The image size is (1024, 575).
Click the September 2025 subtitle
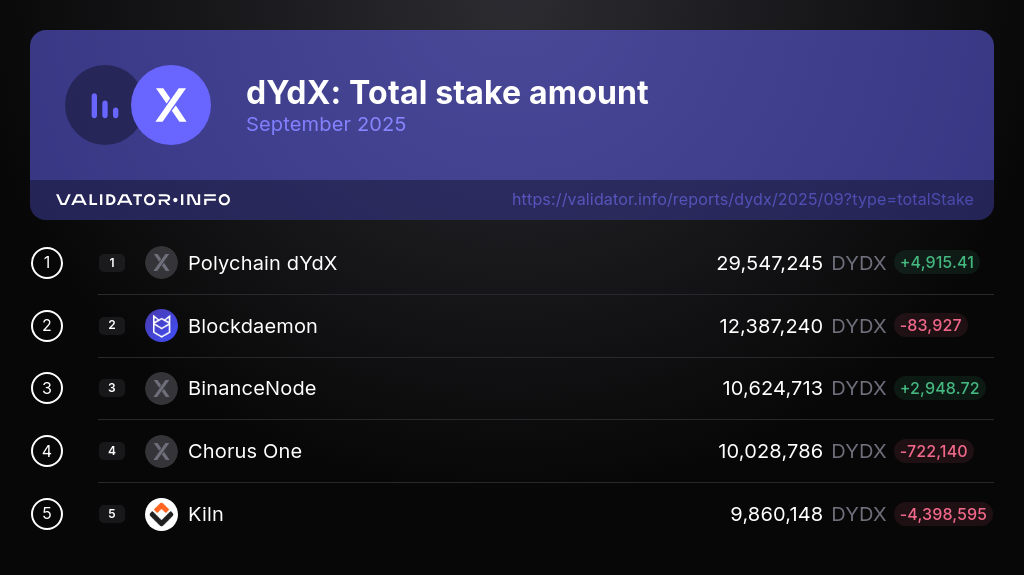pos(326,125)
